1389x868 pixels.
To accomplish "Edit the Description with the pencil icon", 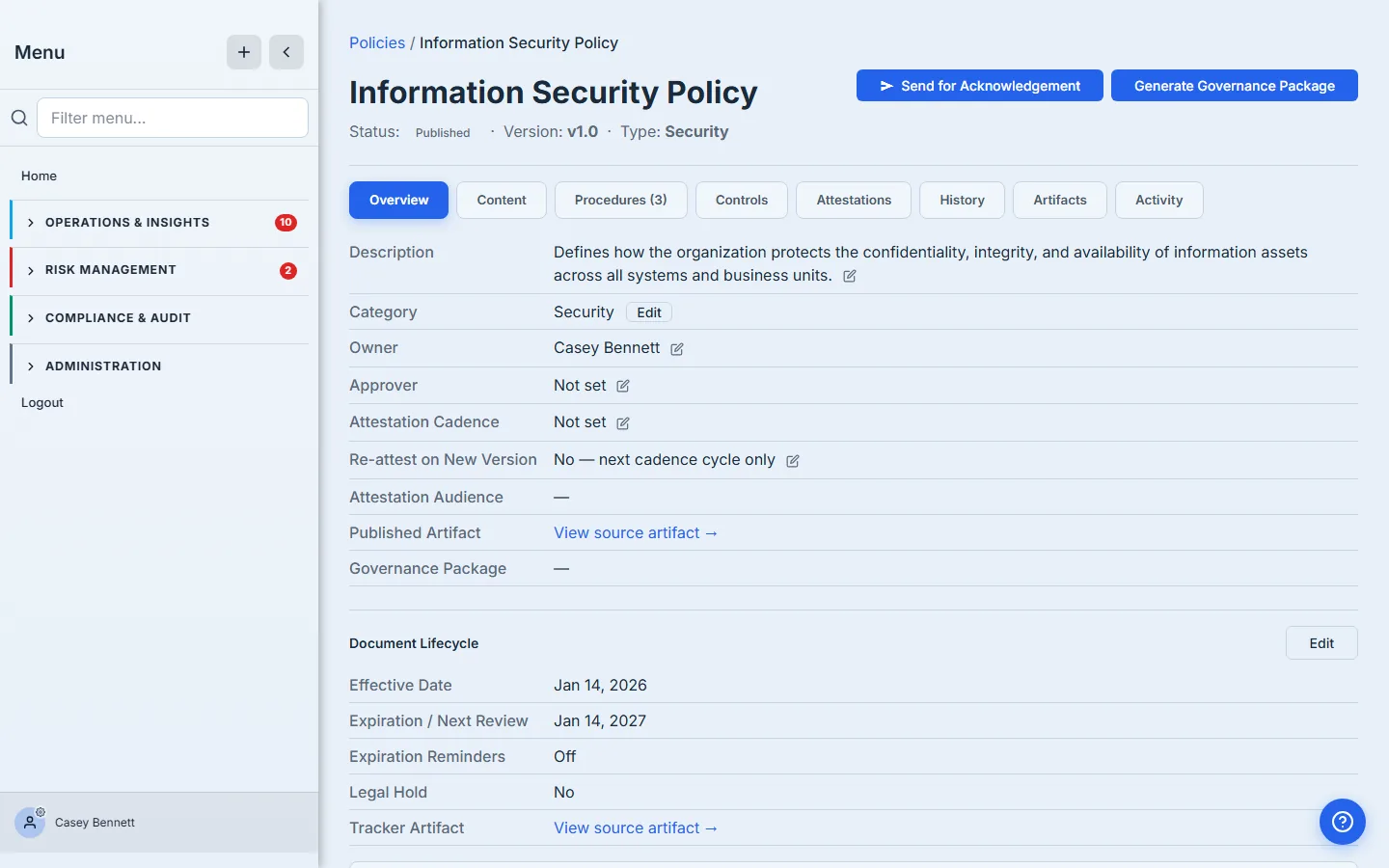I will [x=850, y=276].
